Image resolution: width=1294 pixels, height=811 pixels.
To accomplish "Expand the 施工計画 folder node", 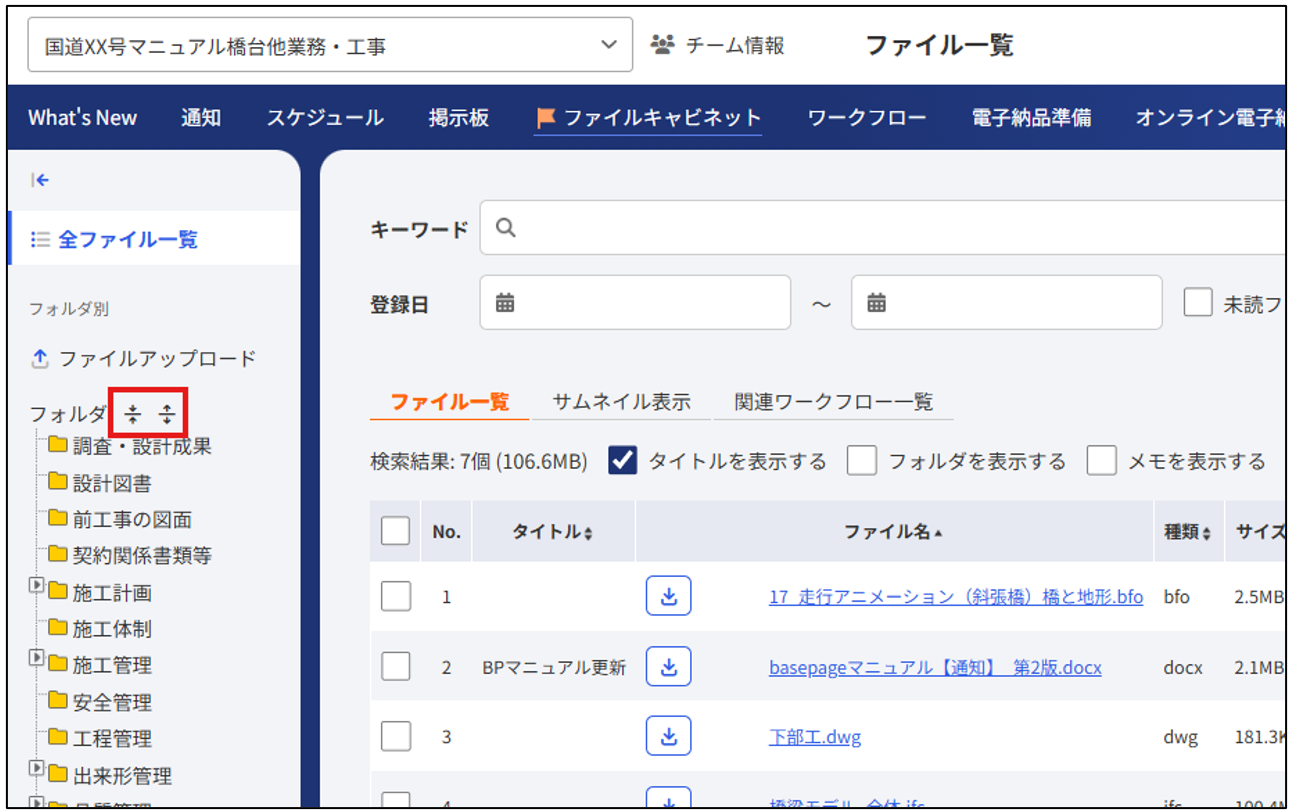I will [37, 586].
